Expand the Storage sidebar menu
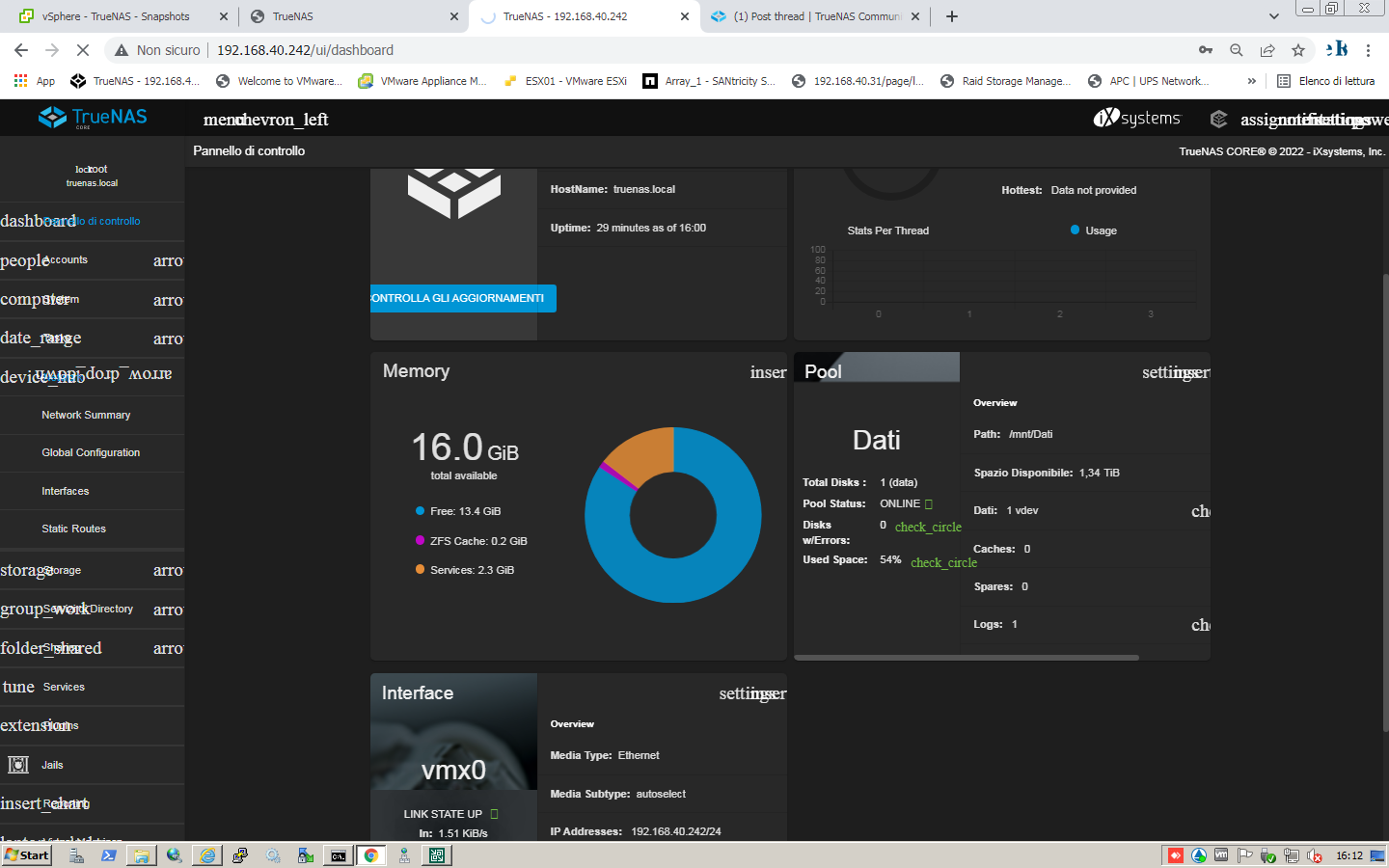This screenshot has height=868, width=1389. pyautogui.click(x=168, y=570)
